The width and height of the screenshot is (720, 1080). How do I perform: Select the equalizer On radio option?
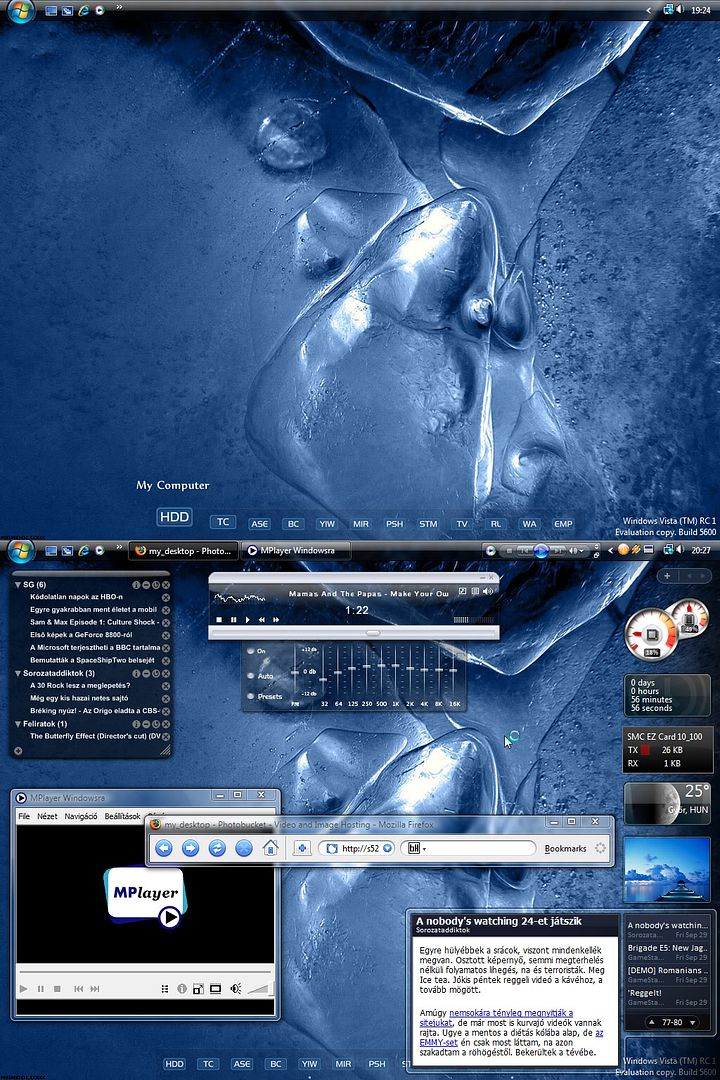(250, 651)
